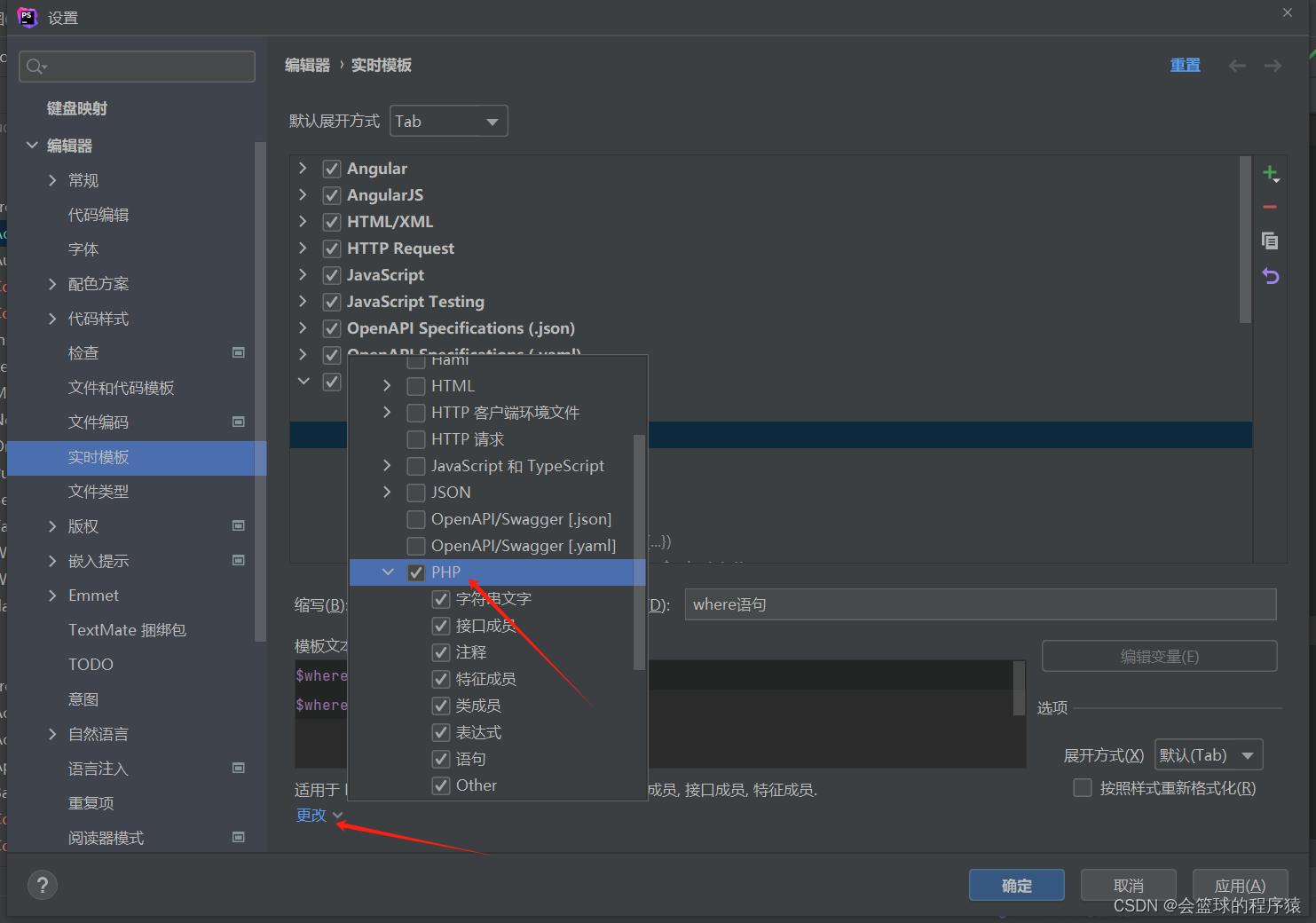Click the project-level marker icon beside 语言注入
This screenshot has height=923, width=1316.
pos(239,768)
